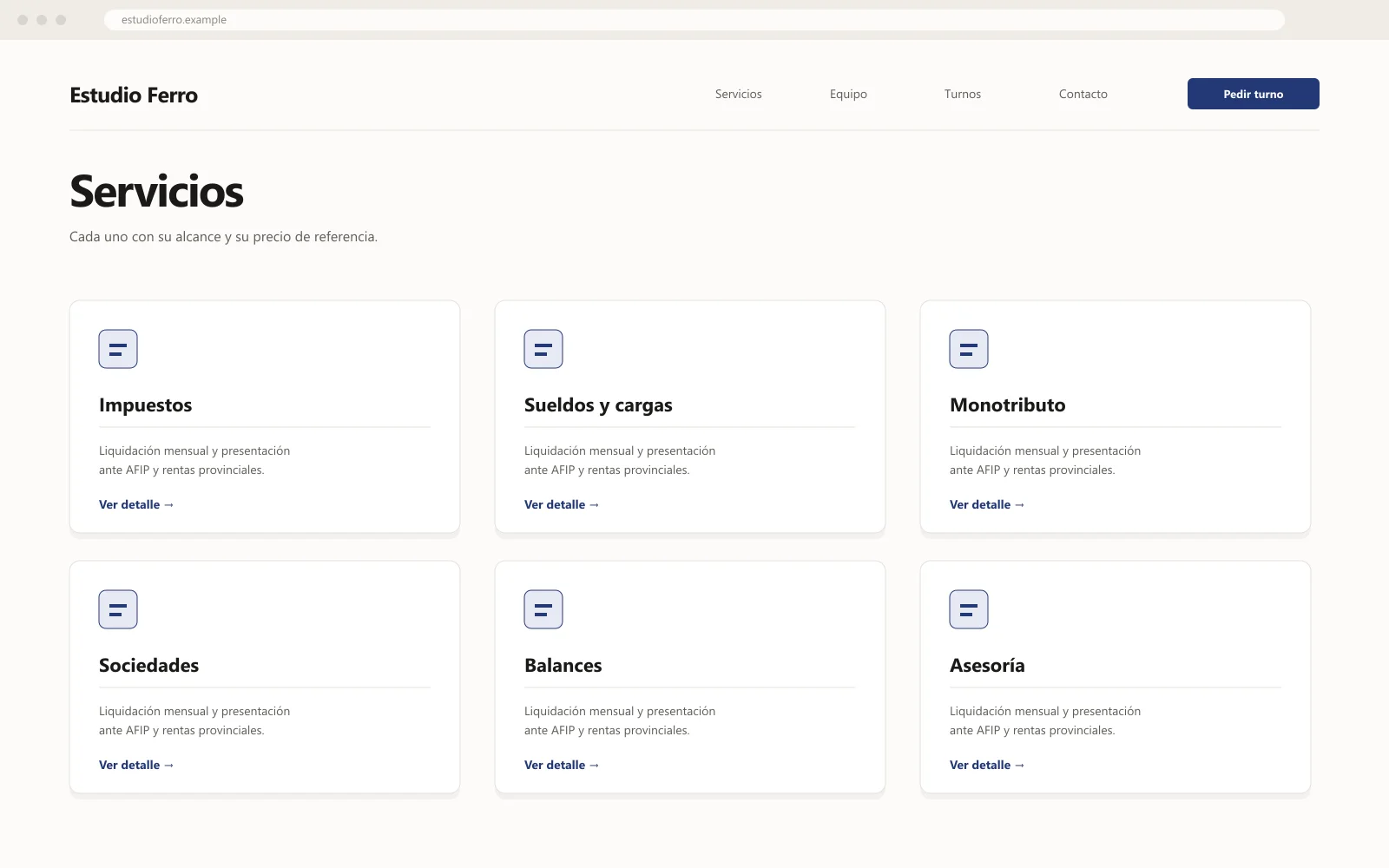
Task: Navigate to Contacto in the header
Action: coord(1083,94)
